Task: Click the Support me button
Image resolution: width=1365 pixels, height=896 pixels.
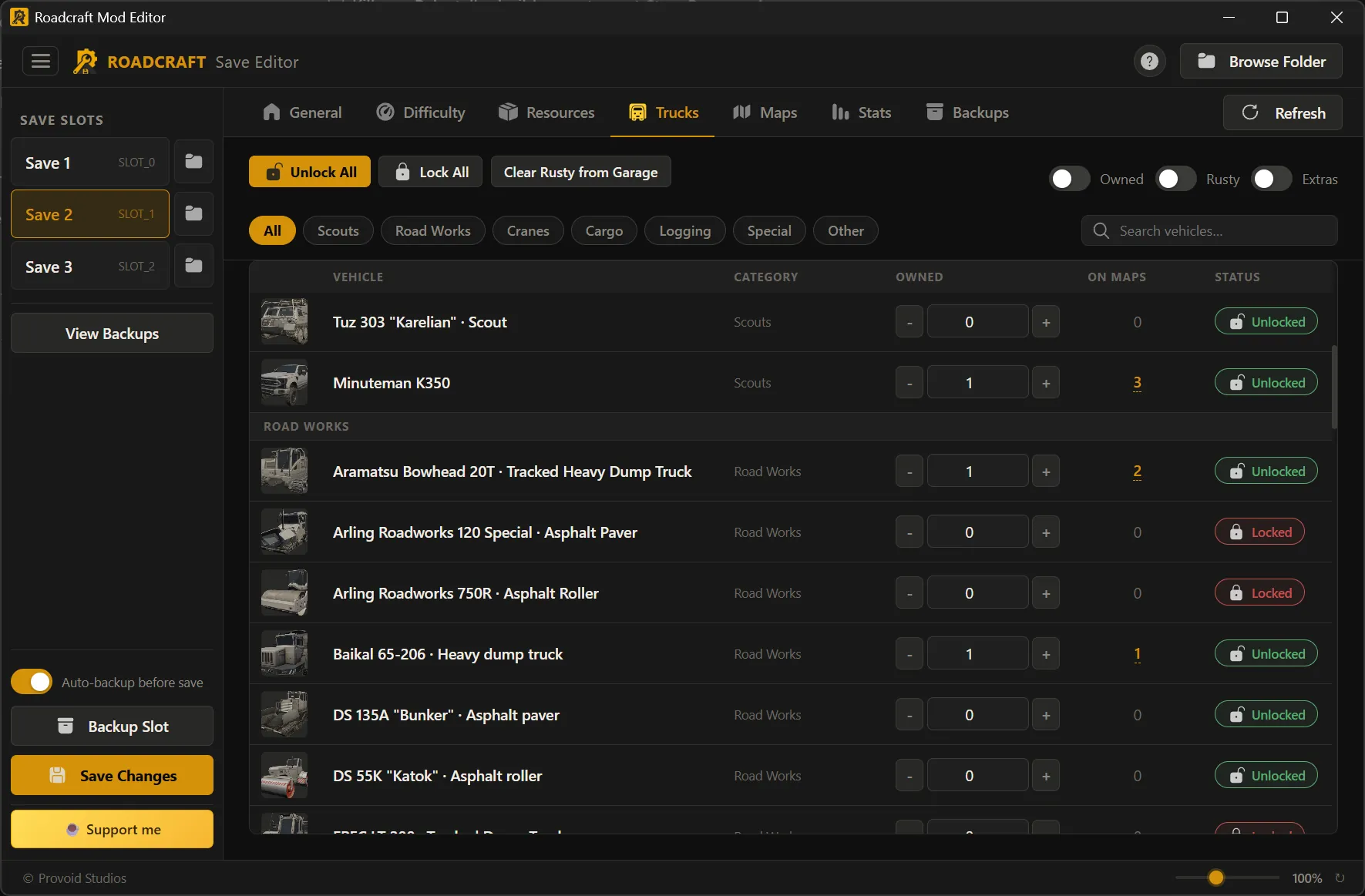Action: pyautogui.click(x=112, y=829)
